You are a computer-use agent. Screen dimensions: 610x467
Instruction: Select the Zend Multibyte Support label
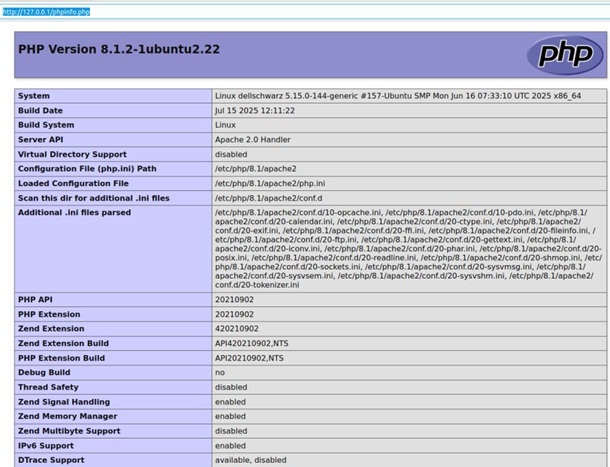[69, 431]
